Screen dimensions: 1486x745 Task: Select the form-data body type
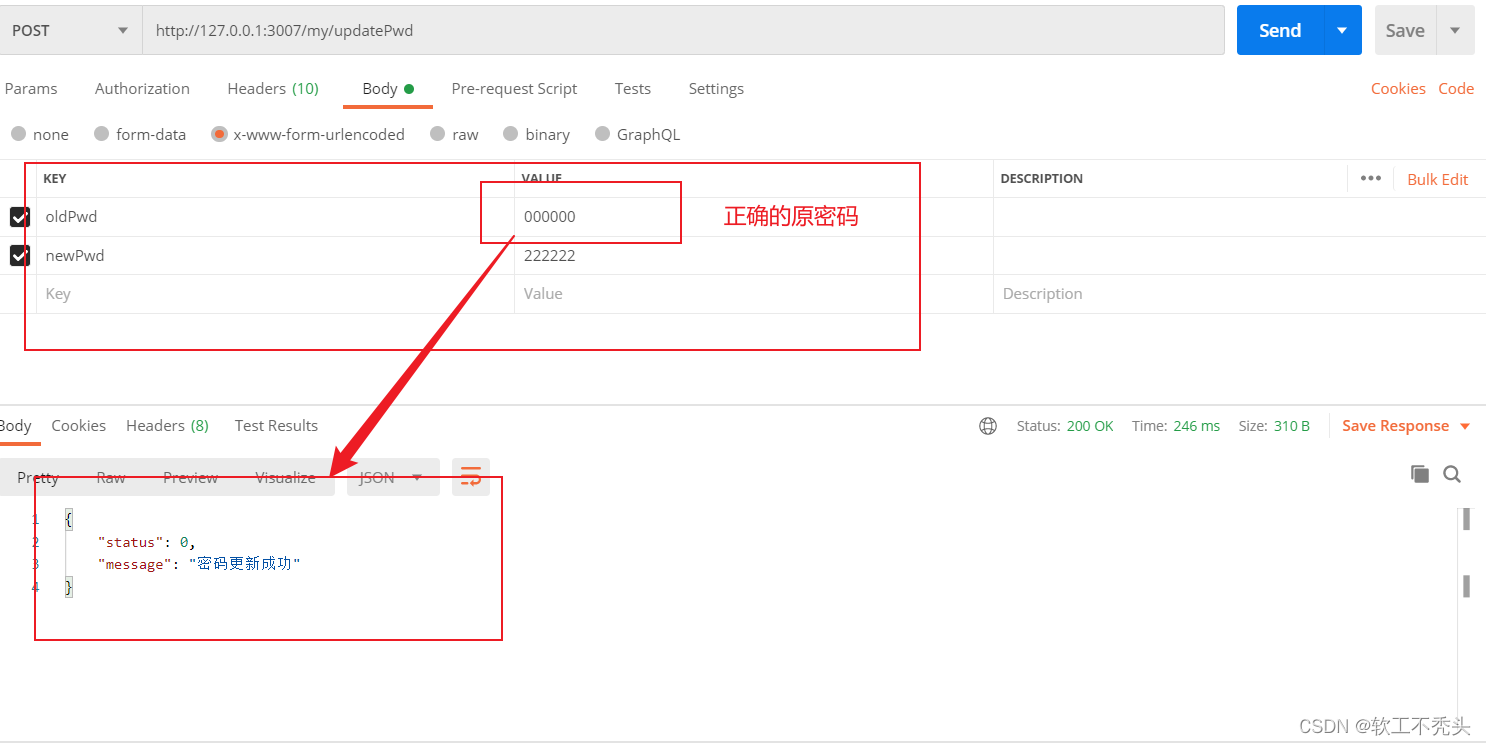tap(140, 134)
